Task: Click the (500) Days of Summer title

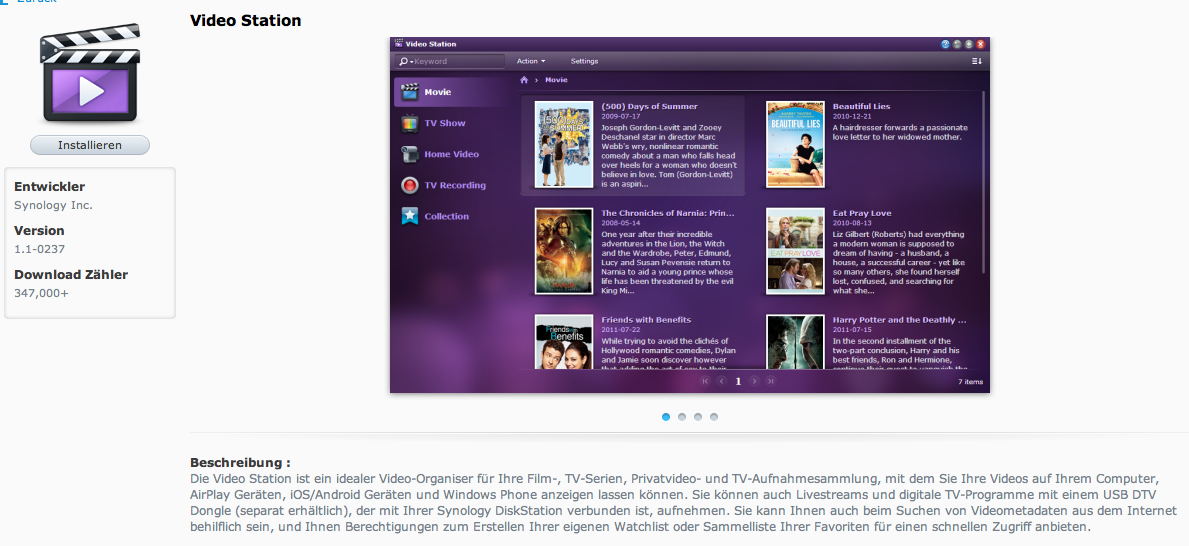Action: point(649,106)
